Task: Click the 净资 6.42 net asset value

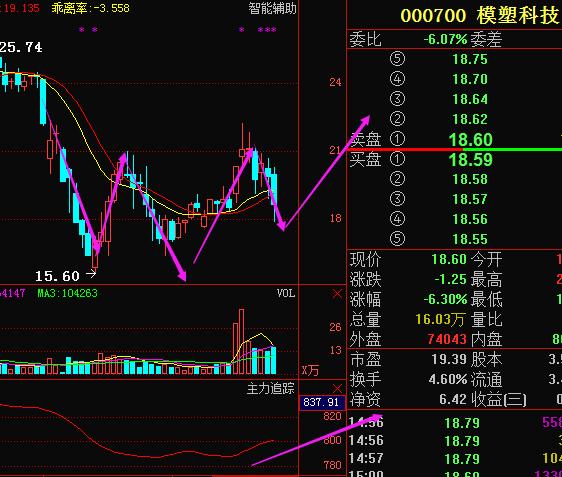Action: coord(453,399)
